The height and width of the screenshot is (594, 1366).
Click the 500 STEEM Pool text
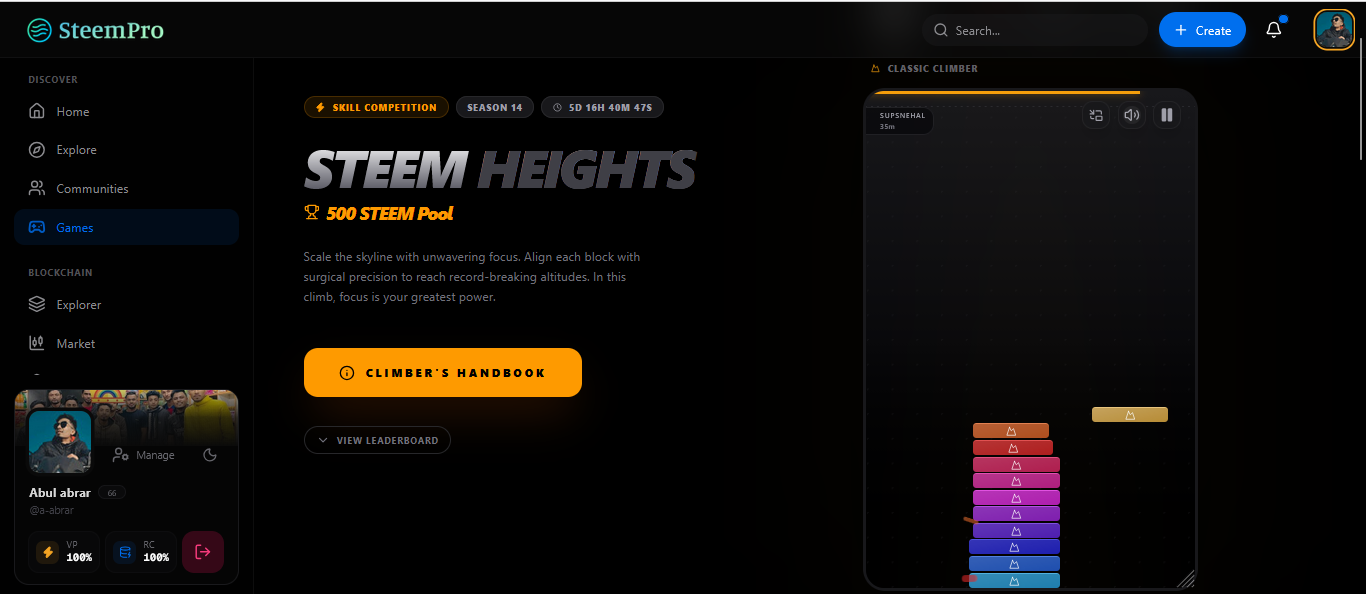(x=390, y=213)
